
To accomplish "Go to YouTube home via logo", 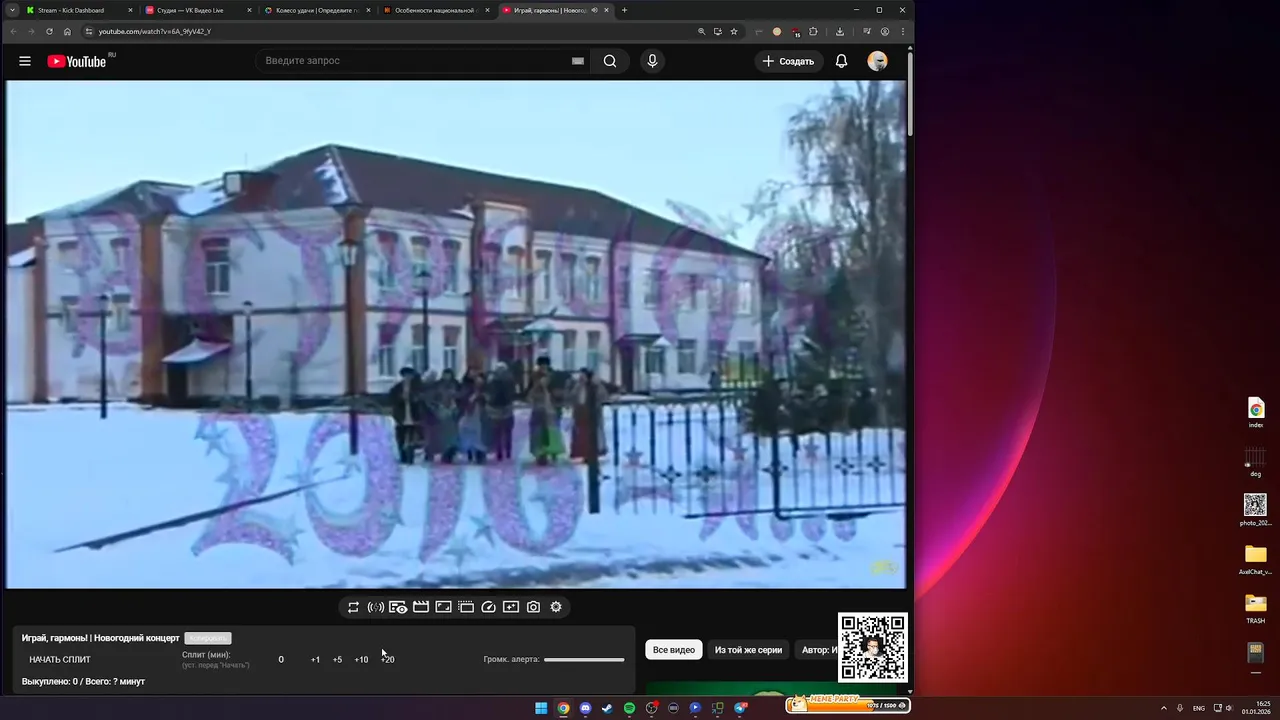I will click(x=77, y=61).
